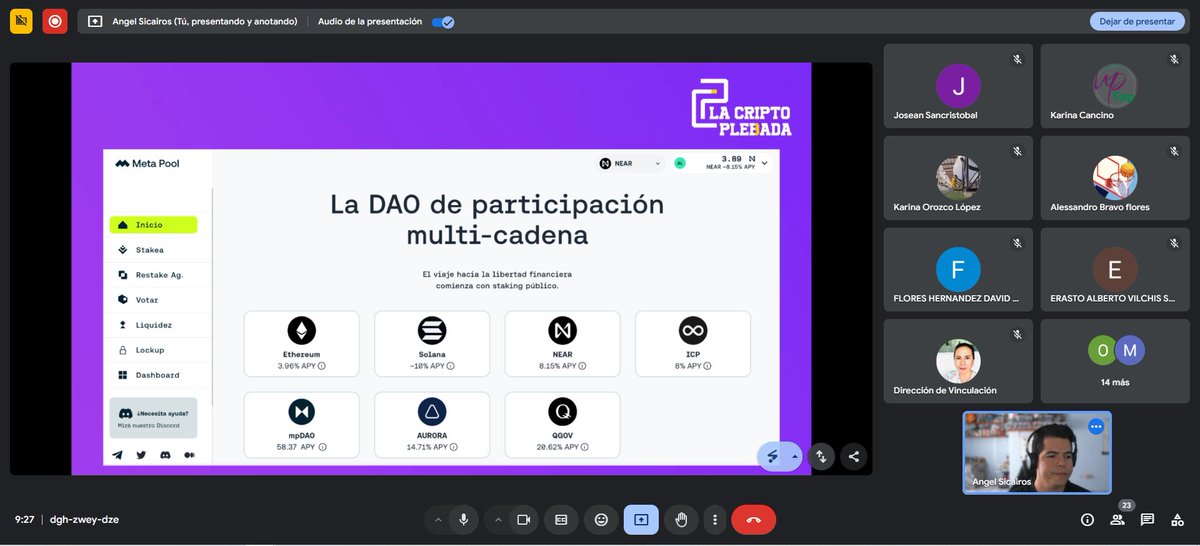Click the Dirección de Vinculación tile

(958, 362)
